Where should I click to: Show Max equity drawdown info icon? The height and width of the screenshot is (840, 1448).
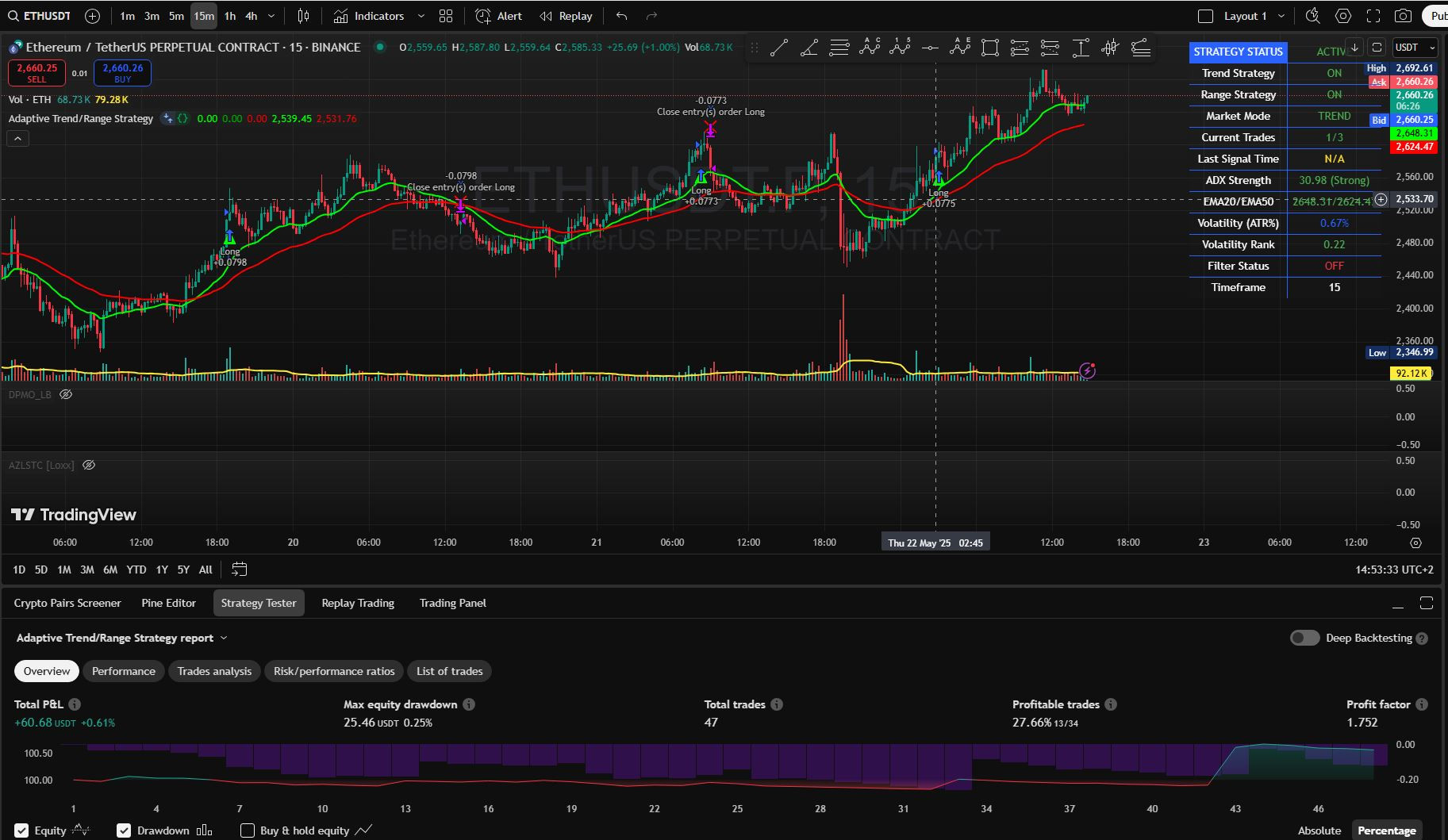coord(469,704)
